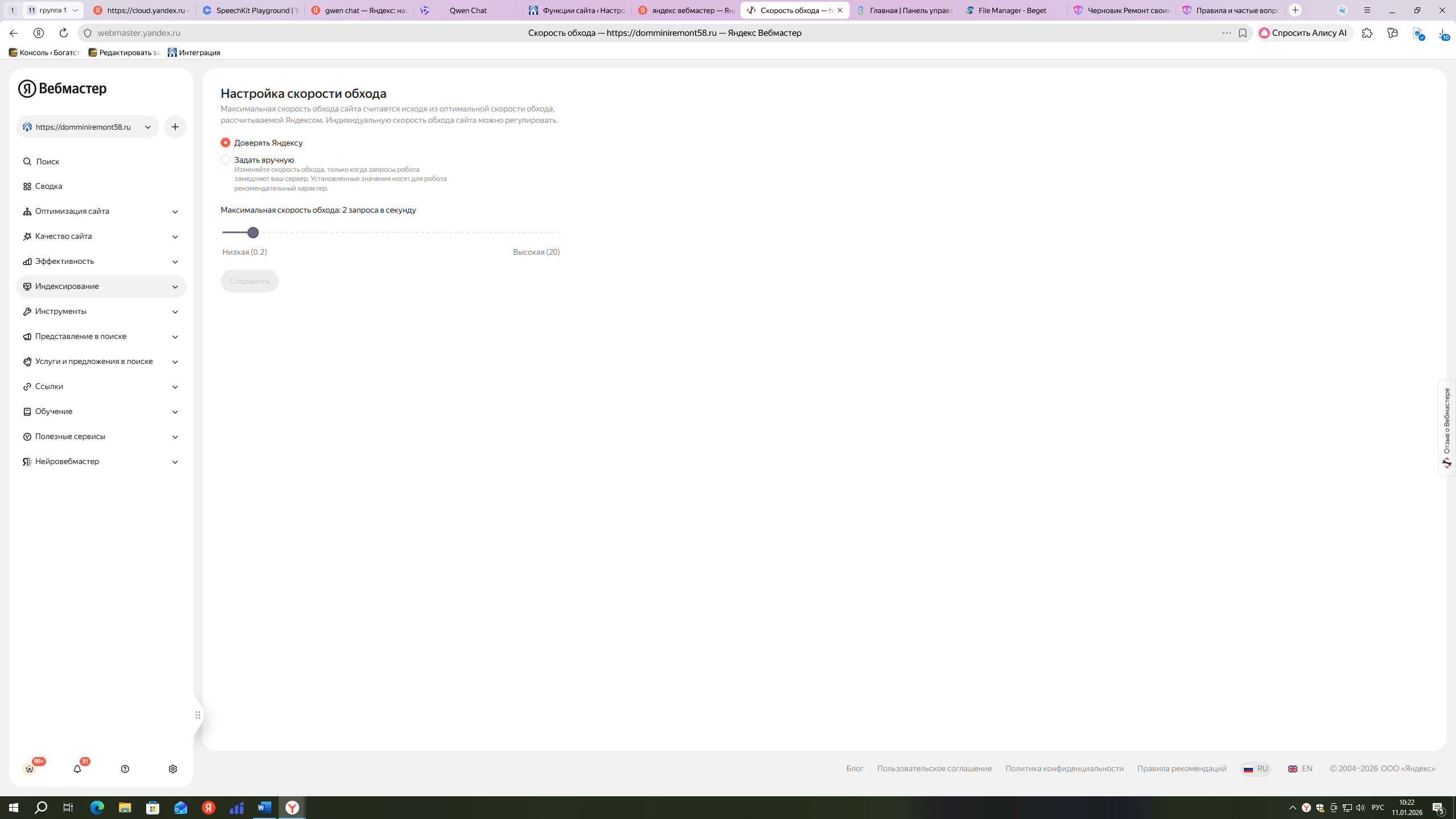Open the help question mark icon
This screenshot has width=1456, height=819.
click(125, 769)
